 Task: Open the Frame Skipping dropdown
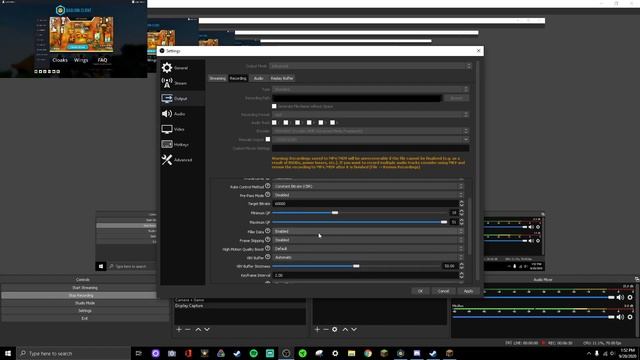[x=368, y=240]
